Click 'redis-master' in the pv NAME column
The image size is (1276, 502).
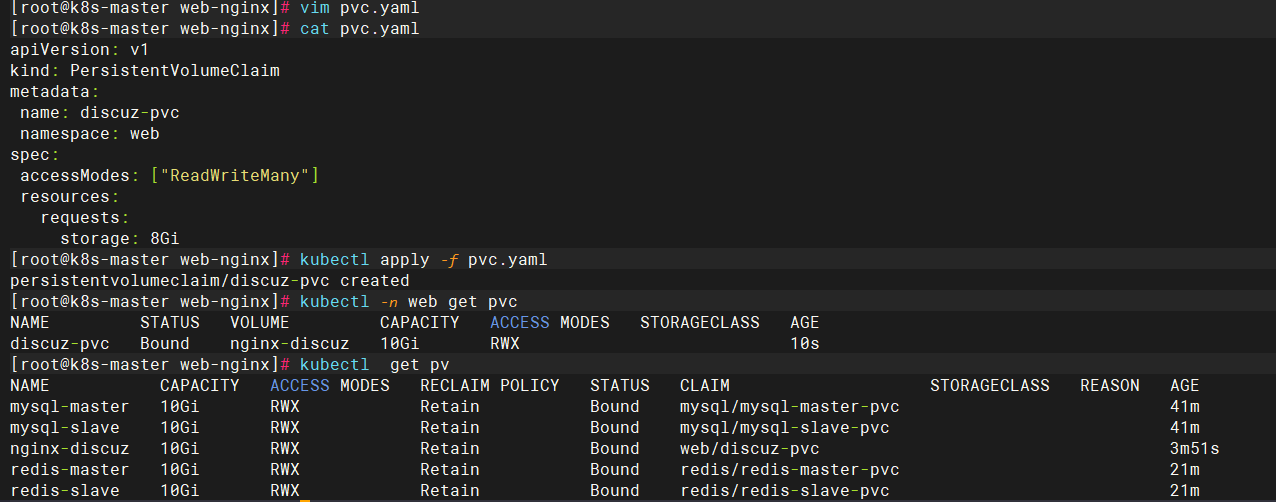click(70, 470)
